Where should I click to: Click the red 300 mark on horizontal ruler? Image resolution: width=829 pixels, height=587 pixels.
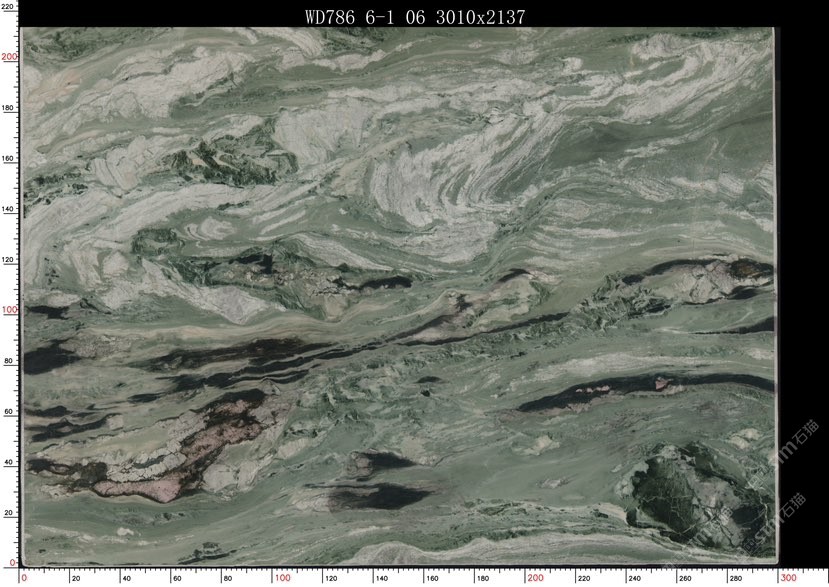(788, 578)
